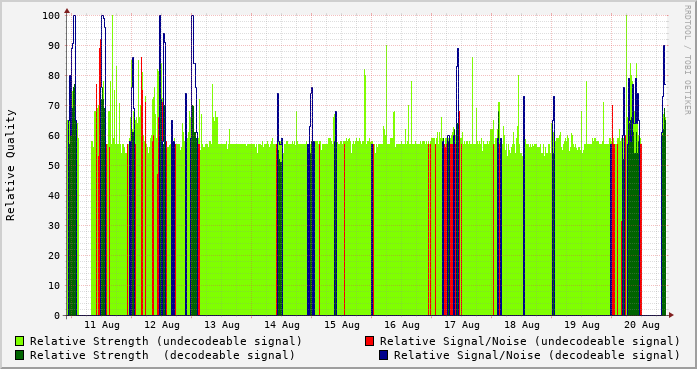Click the '16 Aug' date label
The height and width of the screenshot is (369, 697).
click(x=402, y=325)
